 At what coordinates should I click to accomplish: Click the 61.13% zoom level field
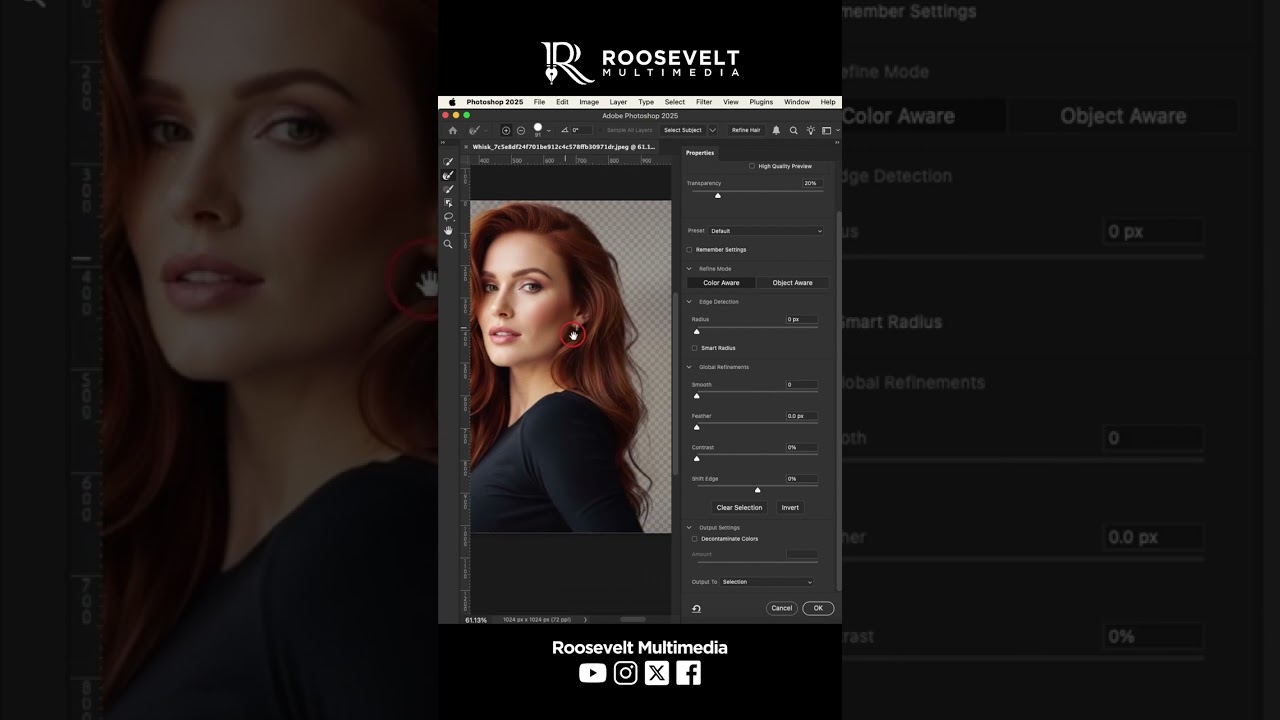477,620
